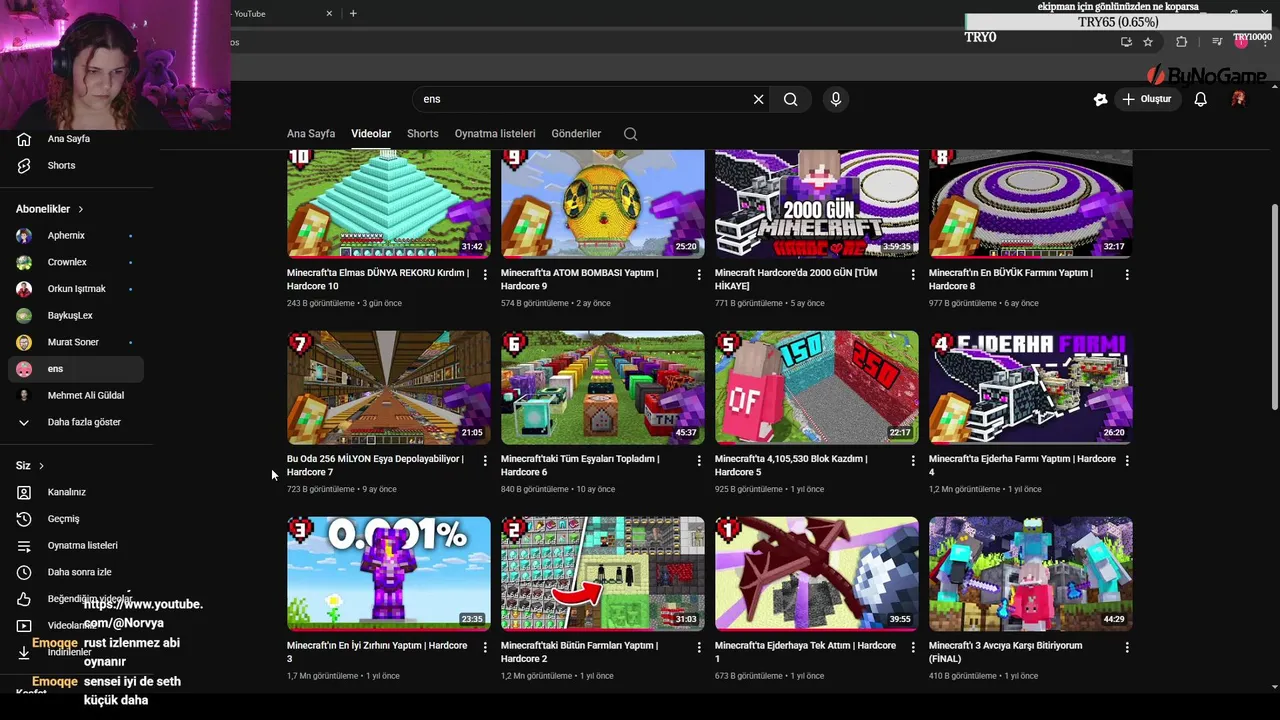Bookmark the page with the star icon
This screenshot has width=1280, height=720.
tap(1148, 42)
